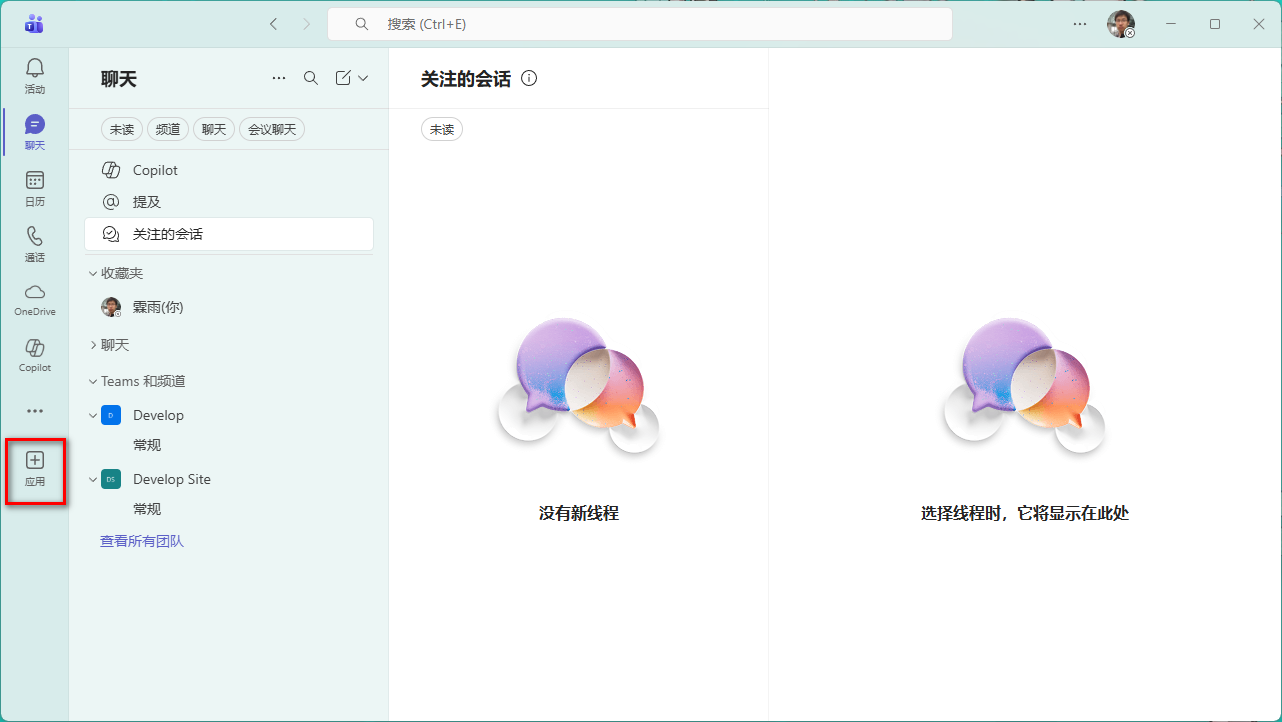The image size is (1282, 722).
Task: Filter chat list by 聊天
Action: coord(214,129)
